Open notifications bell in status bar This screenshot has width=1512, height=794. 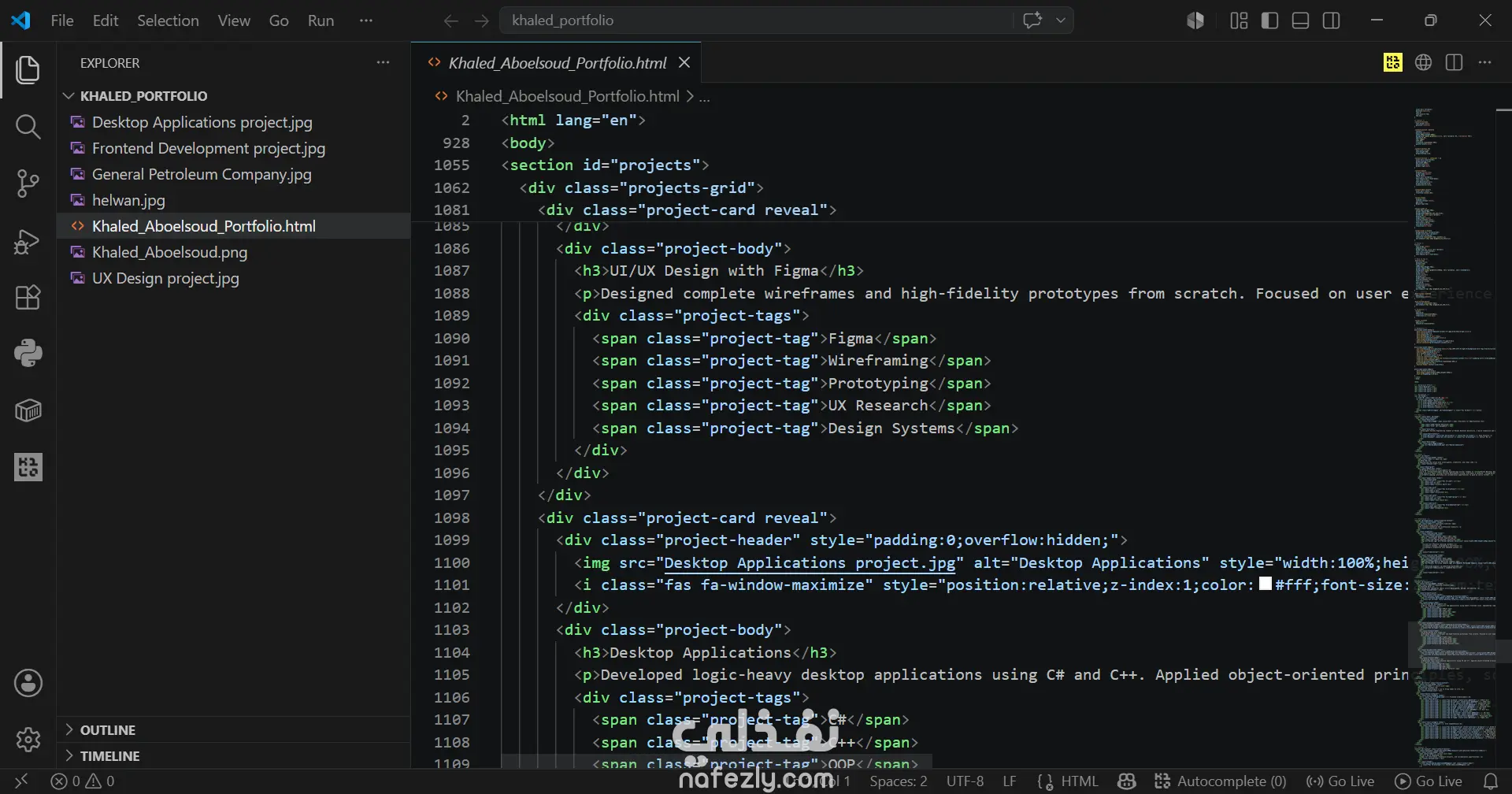[x=1491, y=781]
